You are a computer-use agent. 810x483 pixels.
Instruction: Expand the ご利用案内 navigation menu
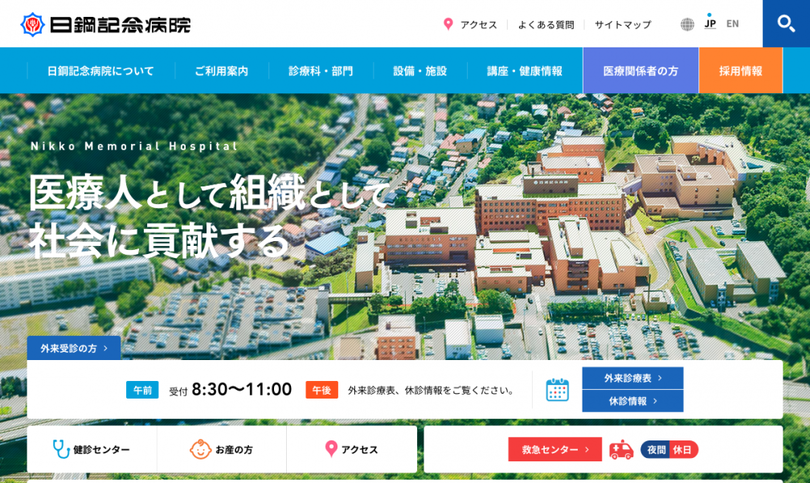[221, 71]
